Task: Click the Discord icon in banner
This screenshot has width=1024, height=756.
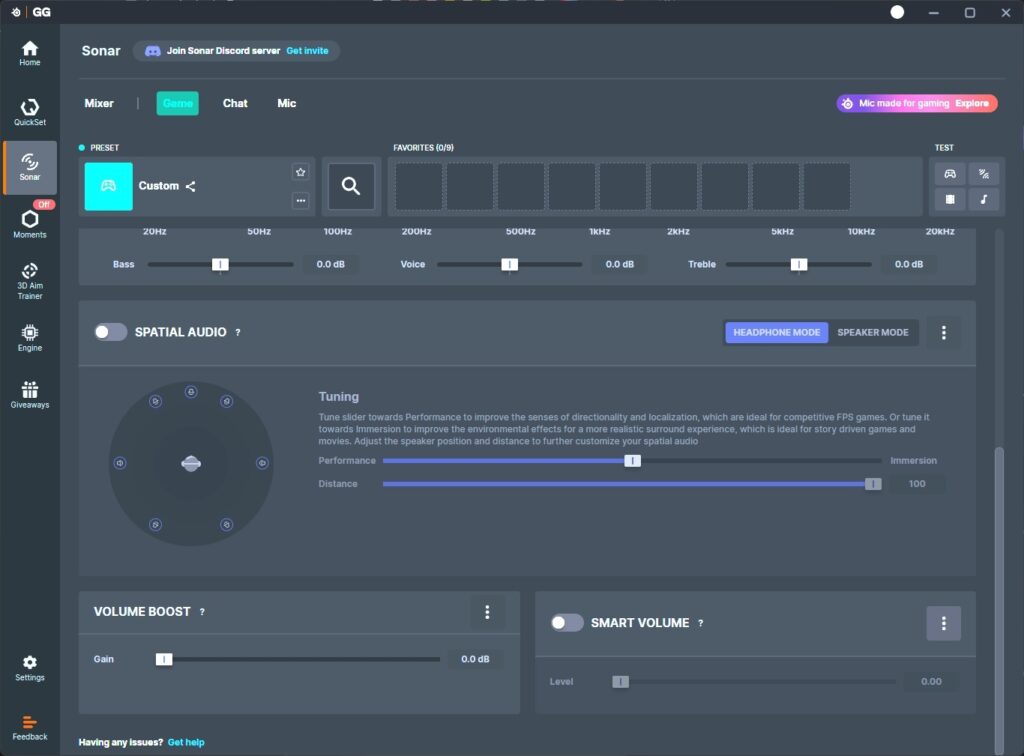Action: [x=153, y=51]
